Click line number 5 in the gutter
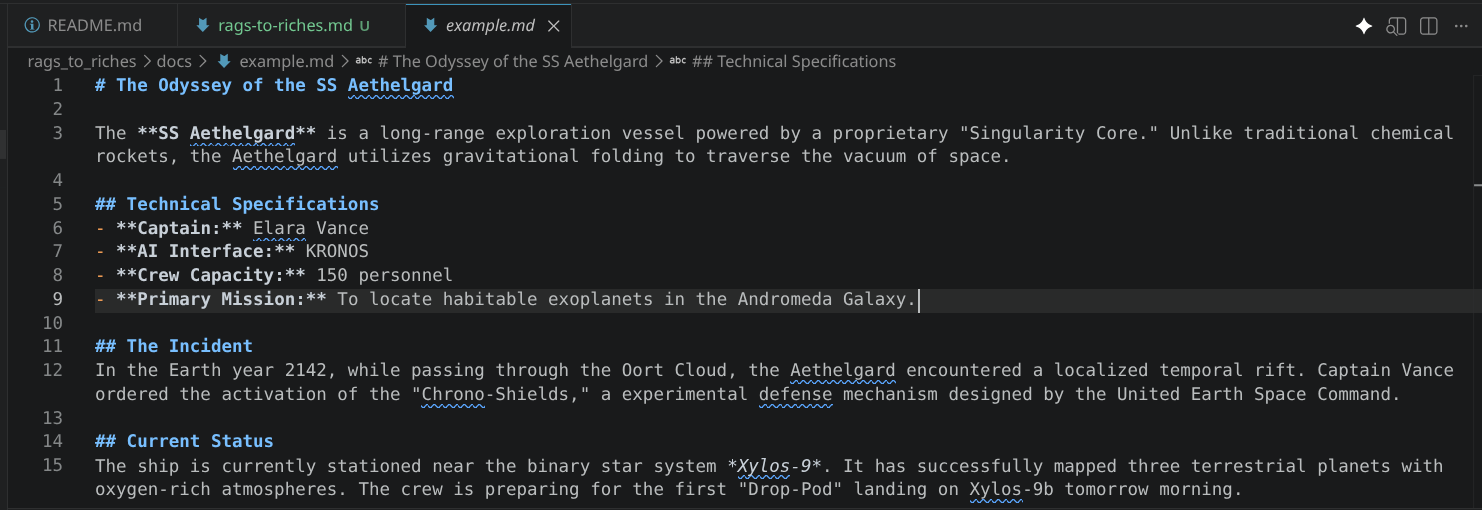Image resolution: width=1482 pixels, height=510 pixels. tap(57, 204)
